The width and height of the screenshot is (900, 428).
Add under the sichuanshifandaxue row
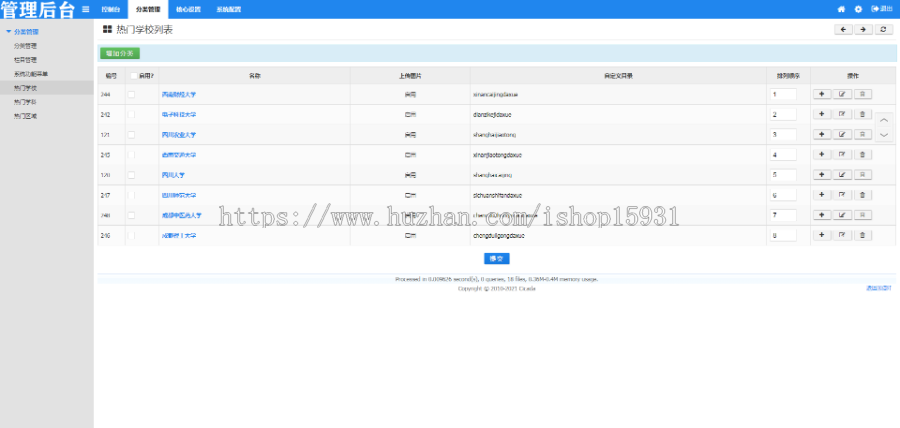(821, 195)
